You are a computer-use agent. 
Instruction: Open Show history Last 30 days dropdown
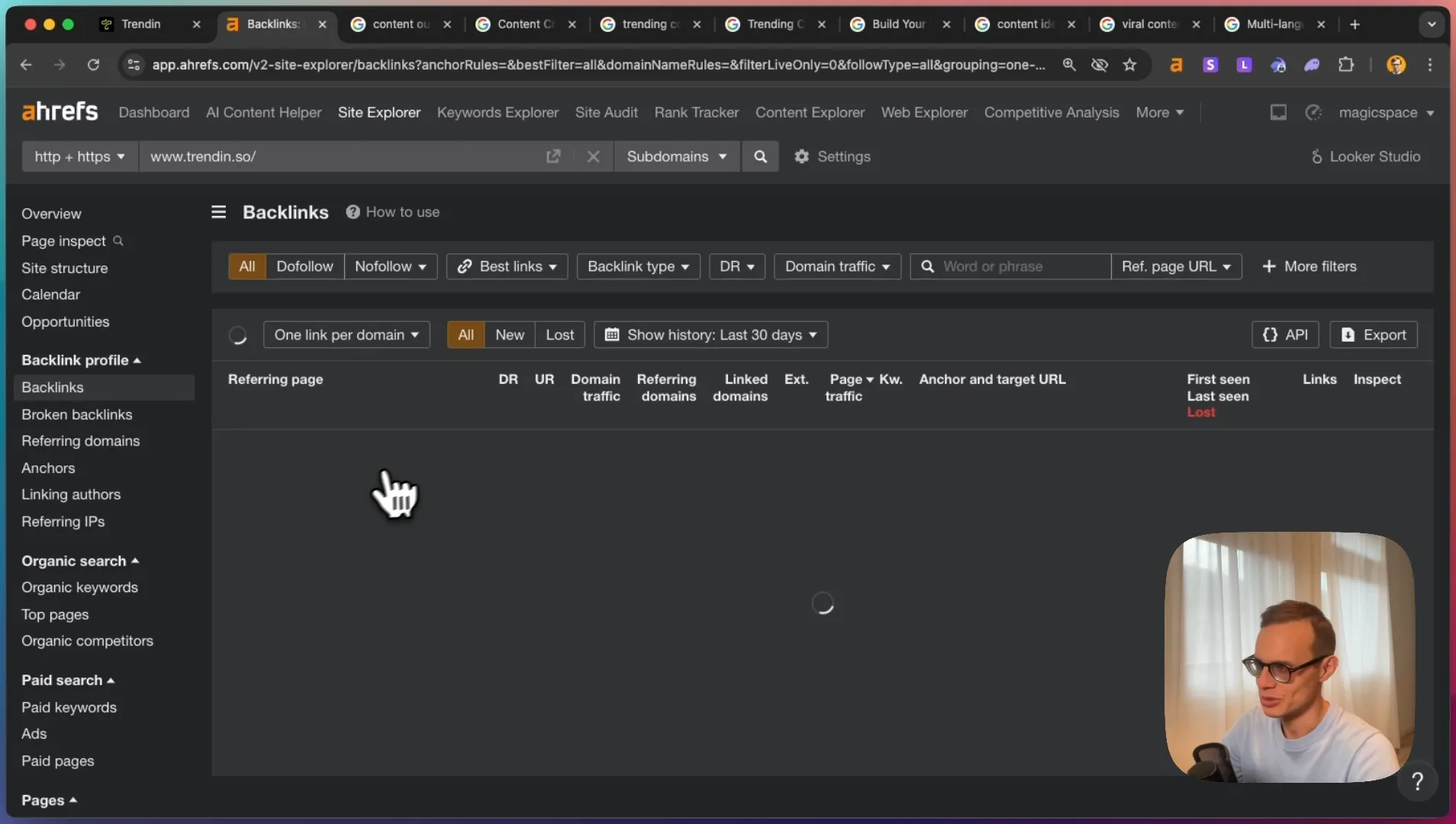point(710,335)
